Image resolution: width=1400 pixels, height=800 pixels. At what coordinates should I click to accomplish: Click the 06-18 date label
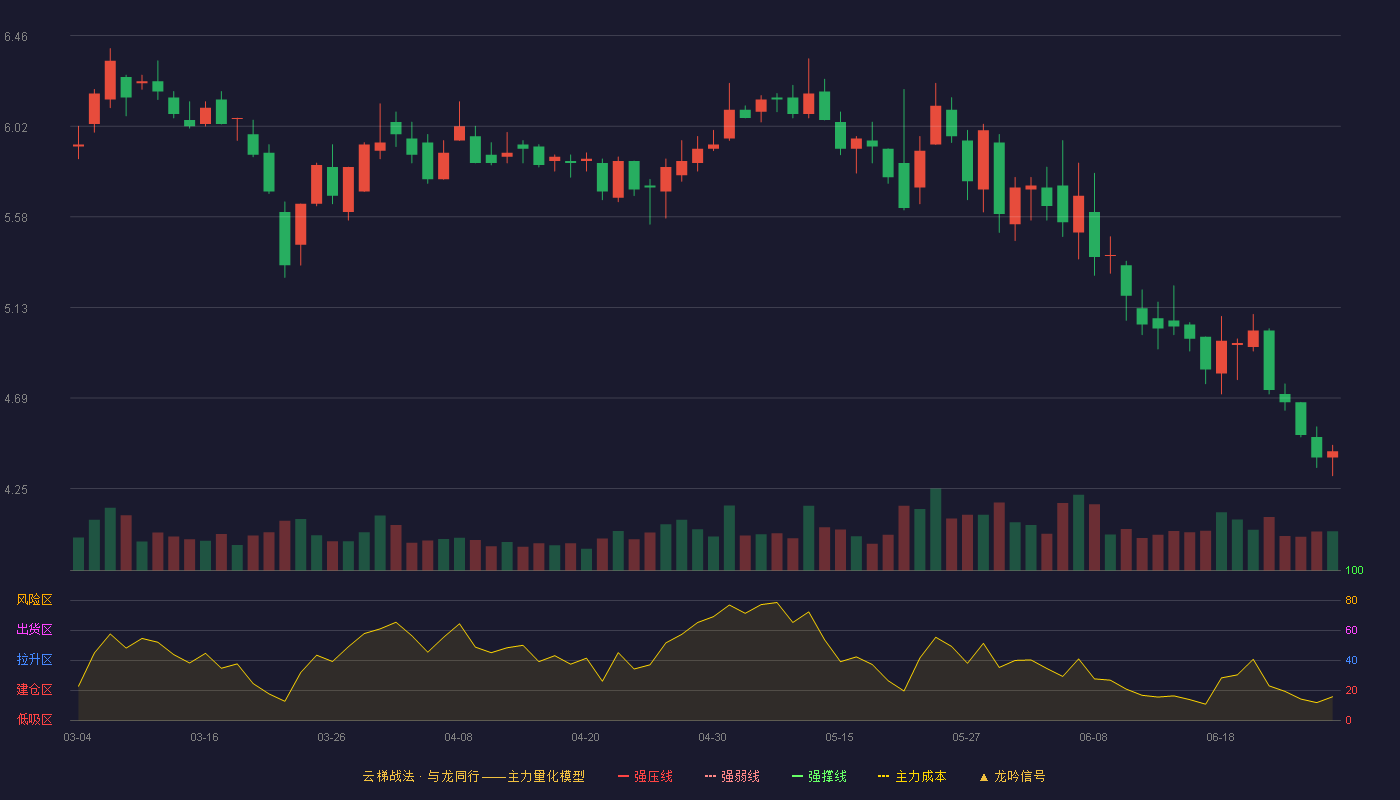(x=1220, y=737)
